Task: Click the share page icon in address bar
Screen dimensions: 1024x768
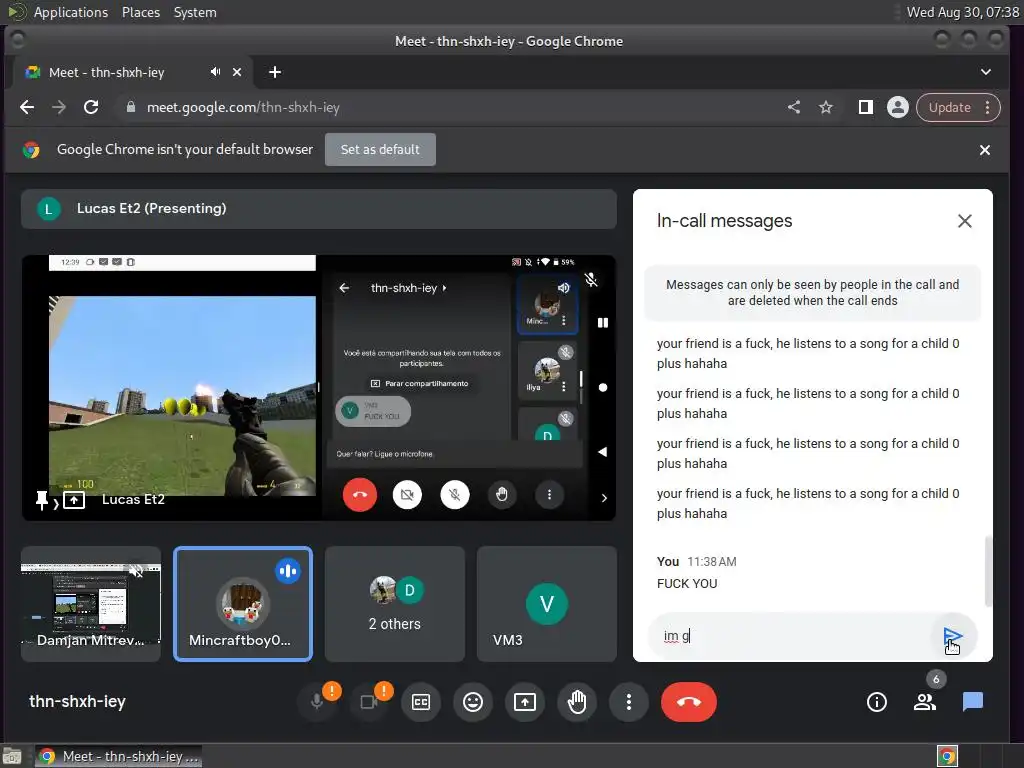Action: click(793, 107)
